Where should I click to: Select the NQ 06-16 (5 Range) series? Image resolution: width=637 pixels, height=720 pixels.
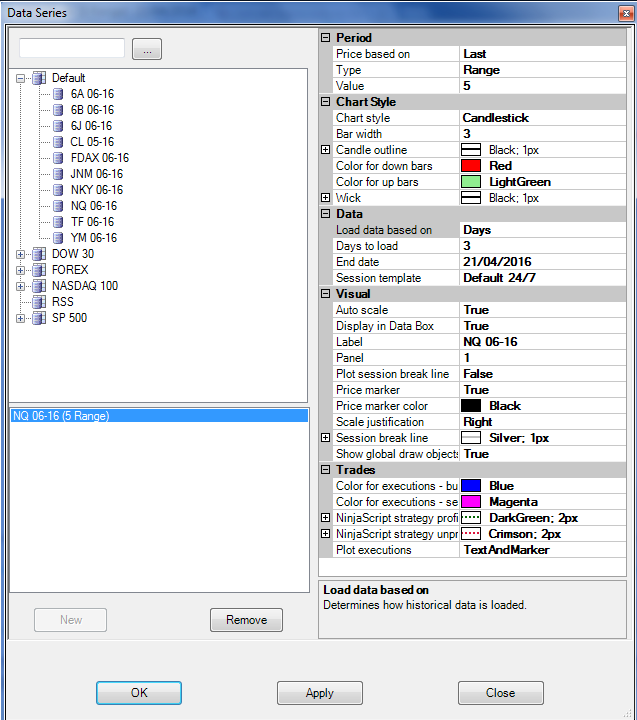point(159,416)
